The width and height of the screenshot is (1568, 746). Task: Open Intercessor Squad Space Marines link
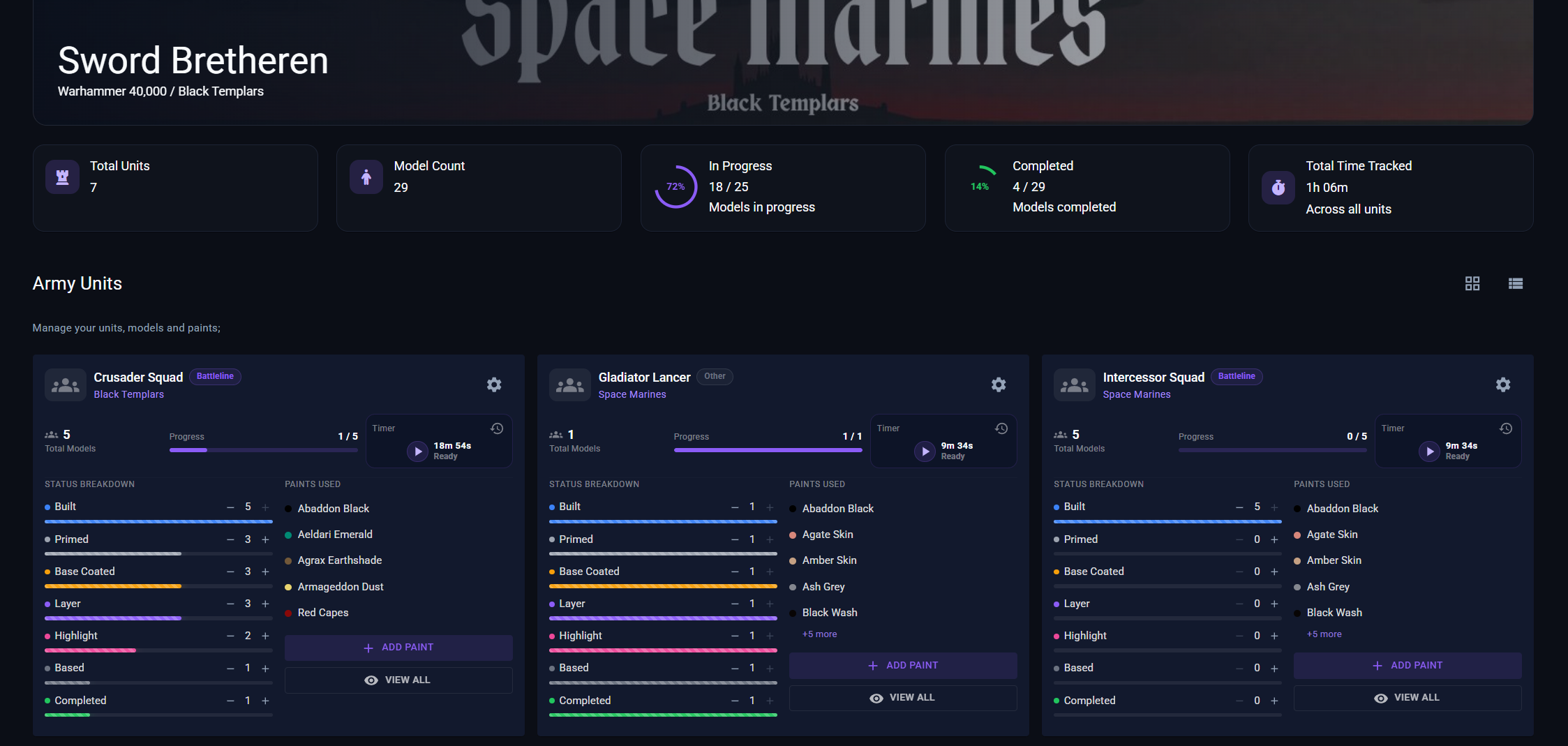click(x=1137, y=394)
